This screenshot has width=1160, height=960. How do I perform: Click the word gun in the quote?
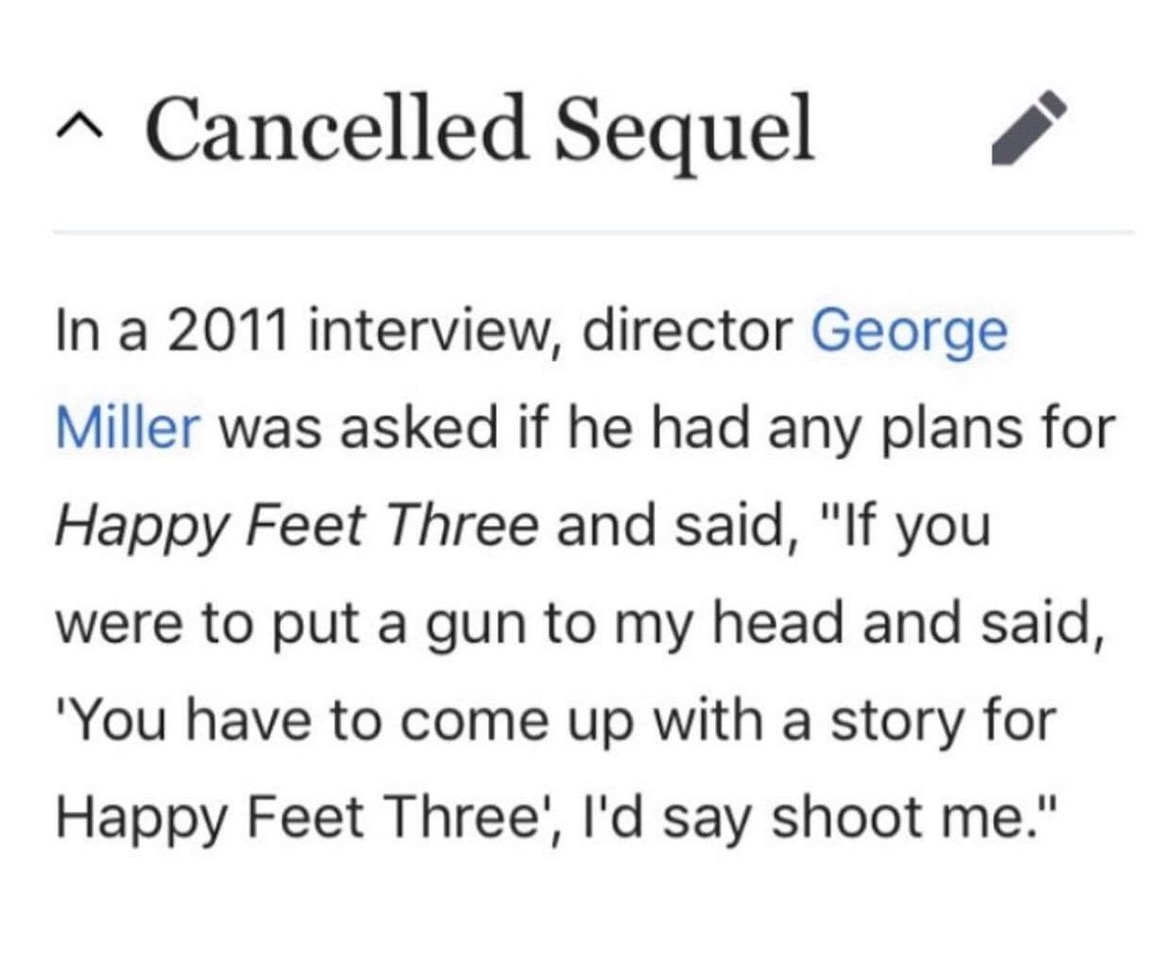[x=473, y=624]
